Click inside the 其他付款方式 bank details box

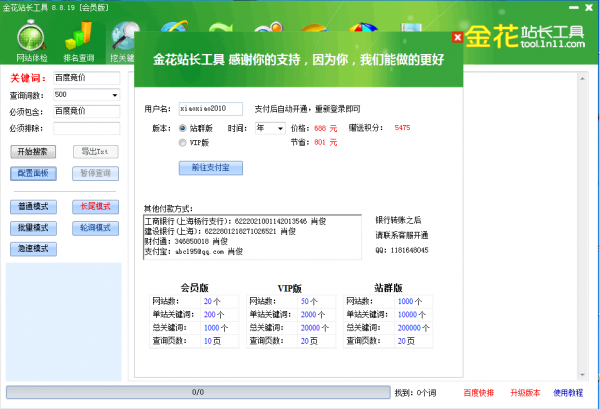[x=252, y=237]
